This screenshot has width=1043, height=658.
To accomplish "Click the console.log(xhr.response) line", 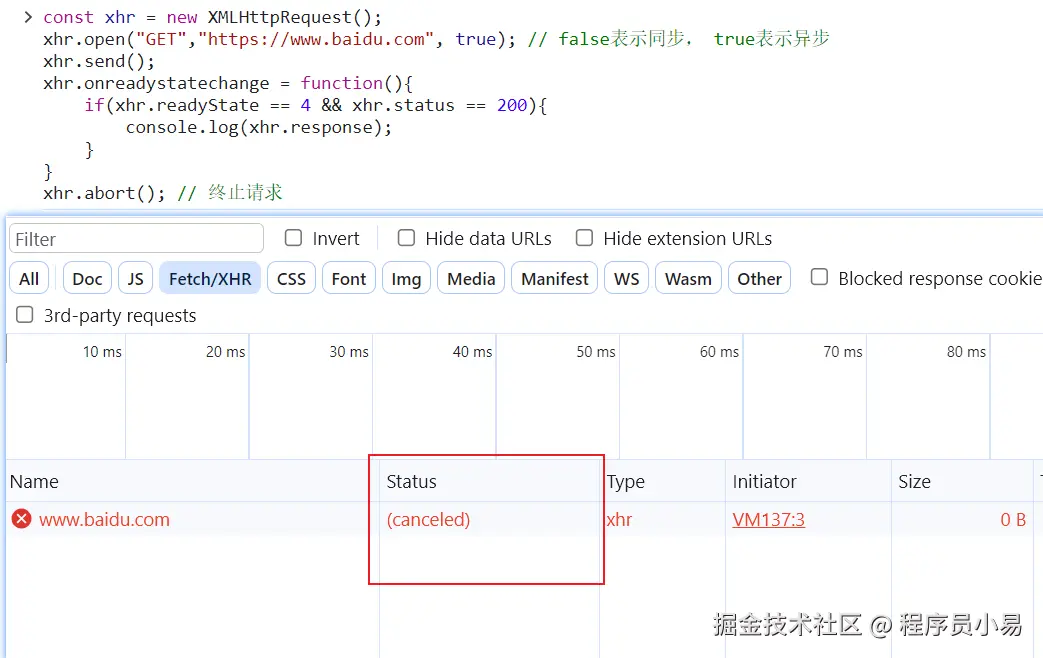I will coord(259,127).
